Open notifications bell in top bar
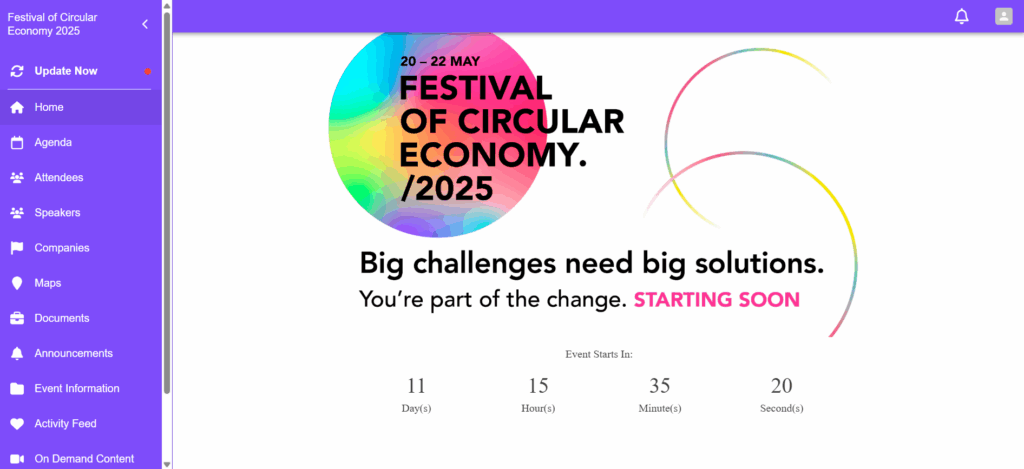The image size is (1024, 469). point(961,17)
